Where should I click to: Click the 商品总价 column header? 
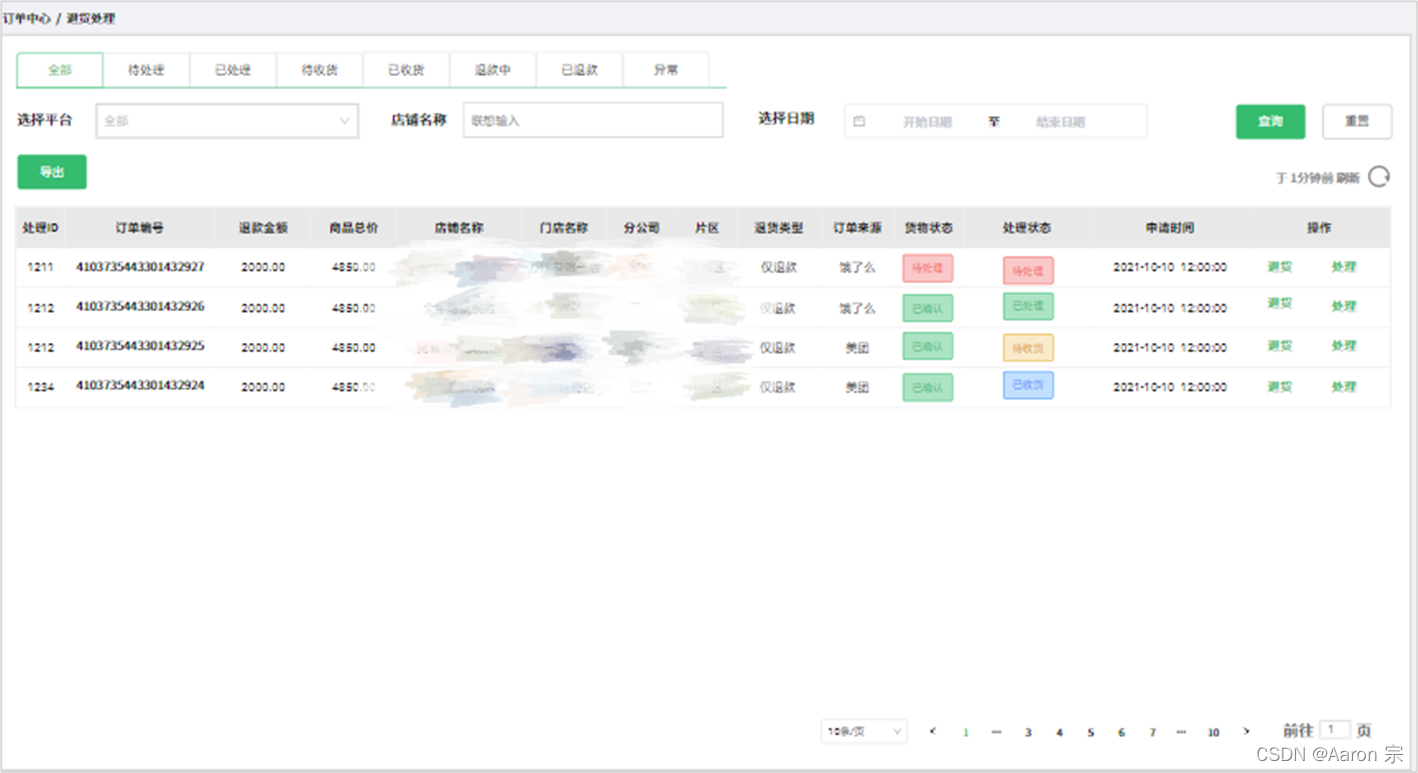pyautogui.click(x=354, y=228)
